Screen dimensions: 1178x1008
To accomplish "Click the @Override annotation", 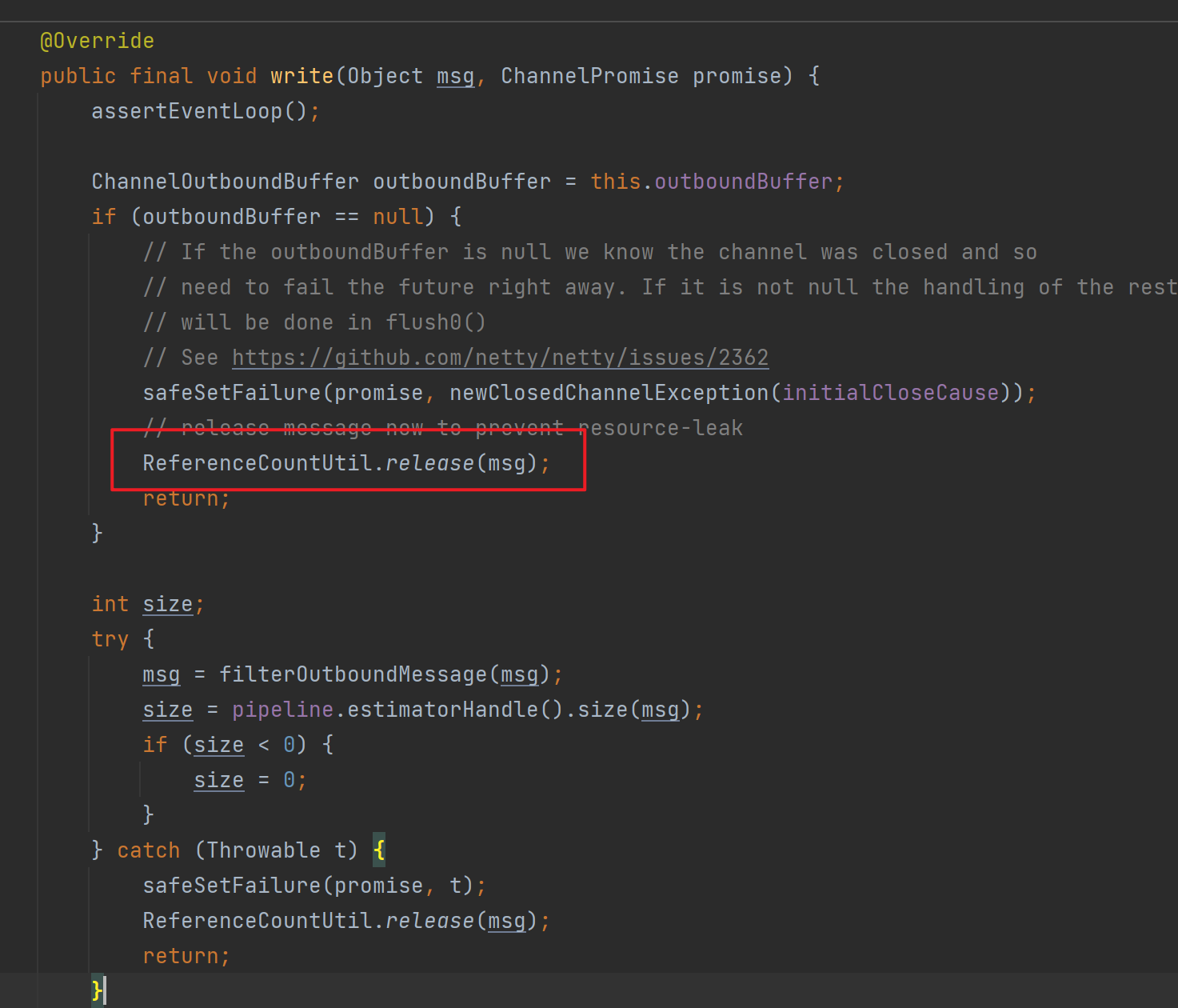I will (97, 41).
